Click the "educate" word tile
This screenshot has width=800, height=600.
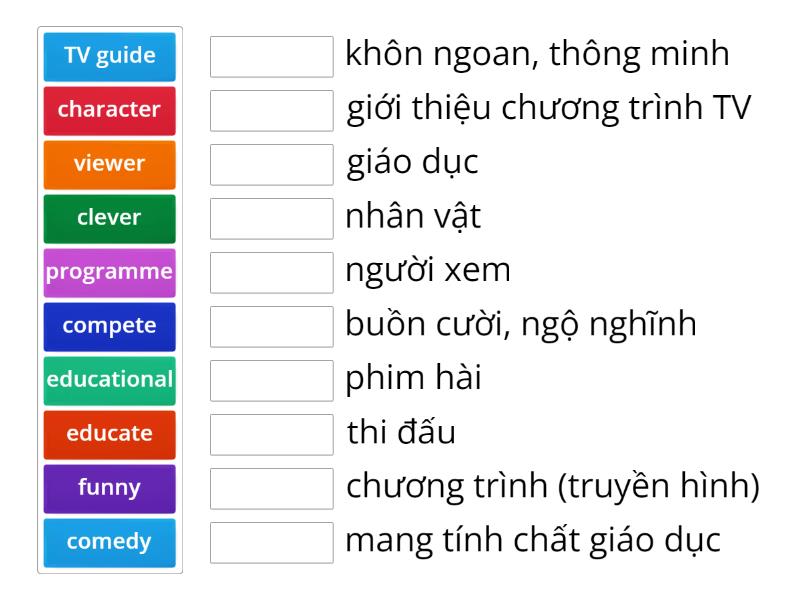point(109,434)
